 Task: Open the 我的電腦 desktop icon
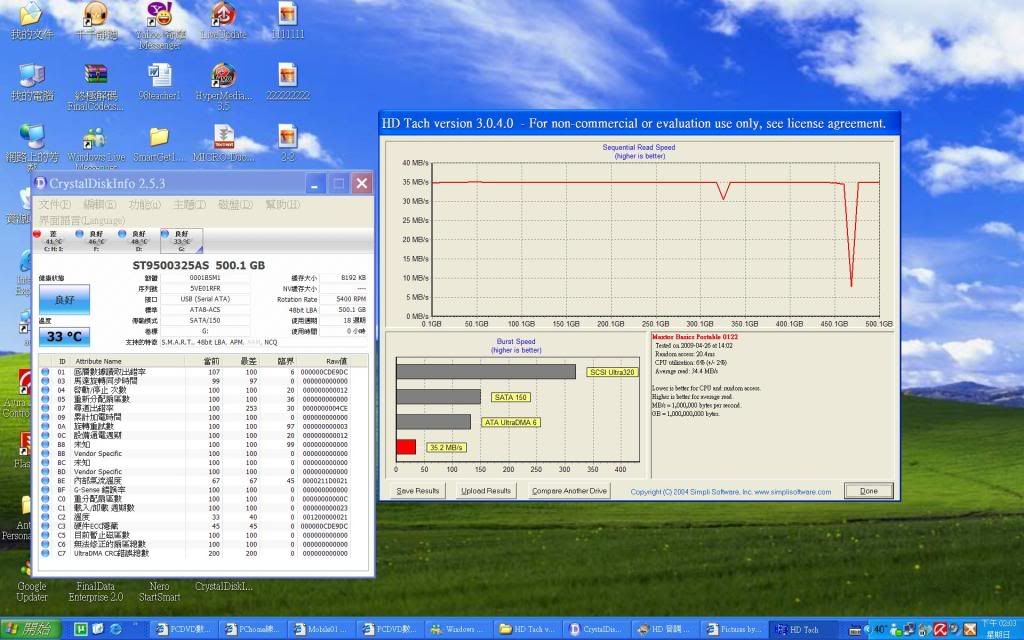pyautogui.click(x=31, y=82)
